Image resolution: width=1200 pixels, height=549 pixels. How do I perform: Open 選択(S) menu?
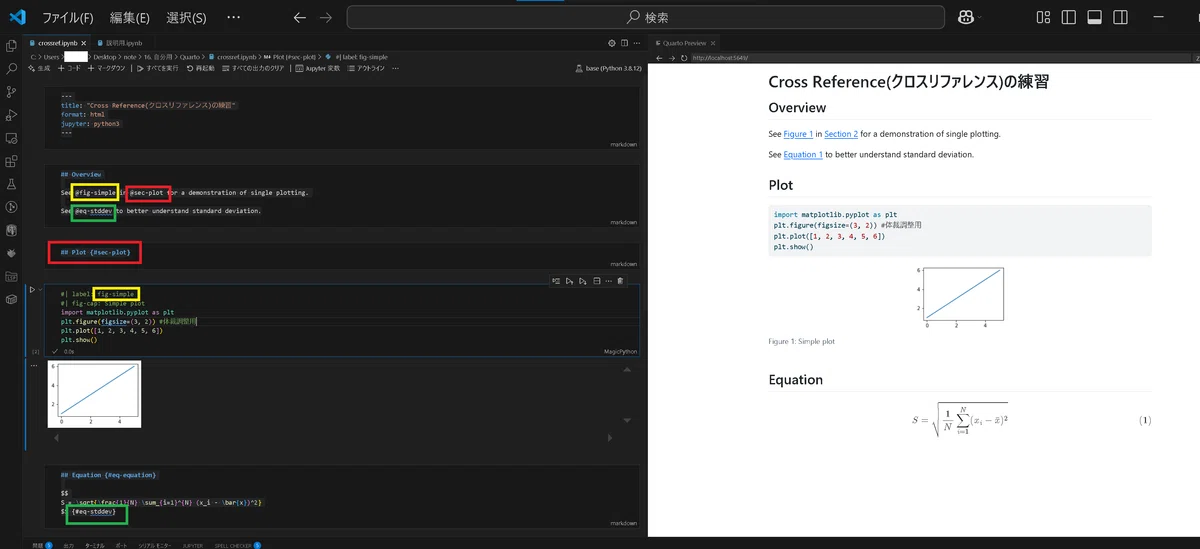tap(186, 17)
